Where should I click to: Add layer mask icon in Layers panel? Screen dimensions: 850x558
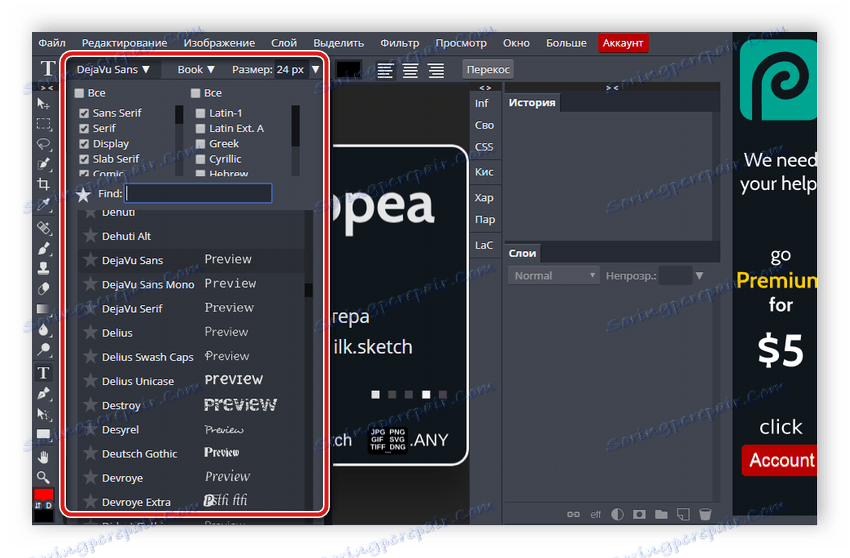pyautogui.click(x=639, y=514)
